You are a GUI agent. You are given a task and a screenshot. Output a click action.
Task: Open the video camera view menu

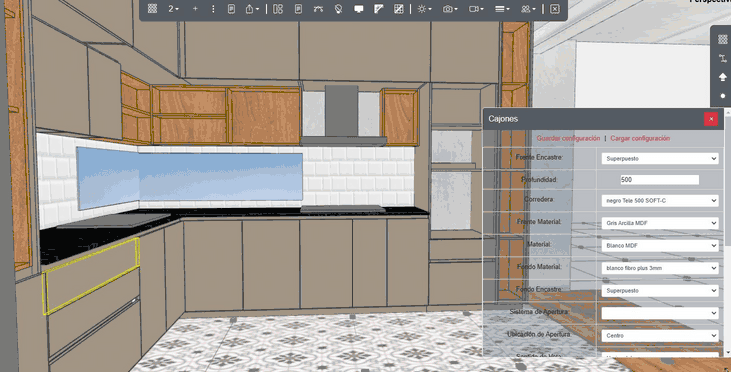coord(476,8)
